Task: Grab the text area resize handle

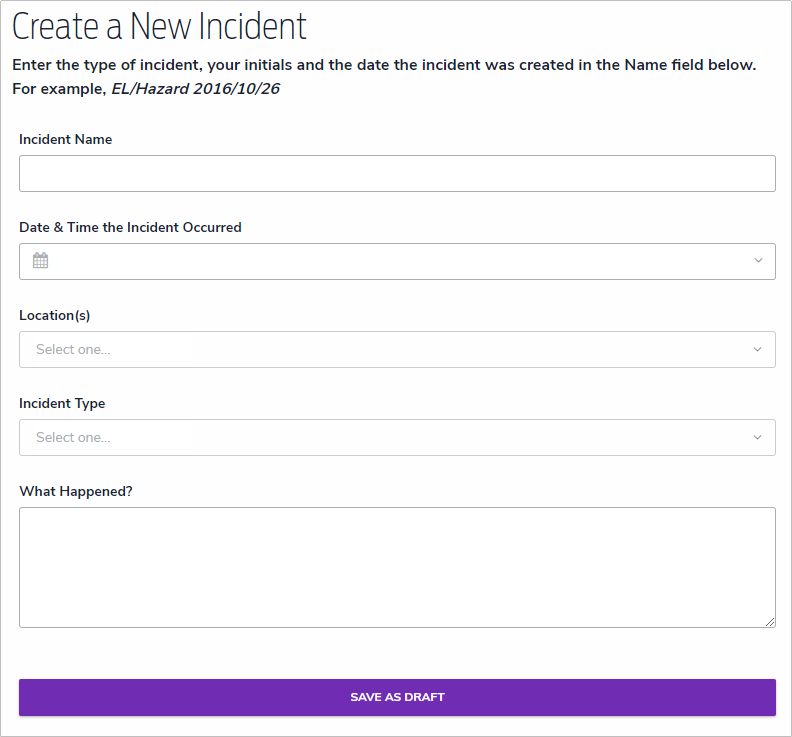Action: 770,622
